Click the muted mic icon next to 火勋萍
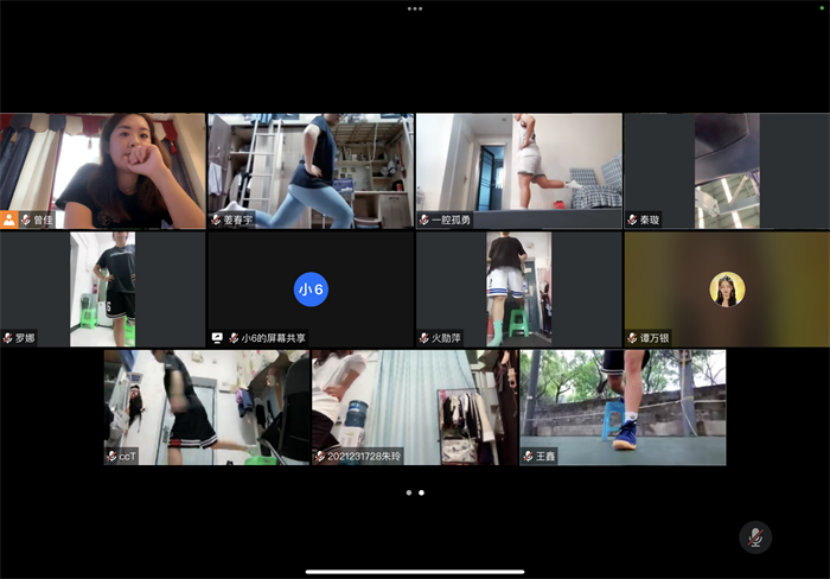 coord(424,338)
